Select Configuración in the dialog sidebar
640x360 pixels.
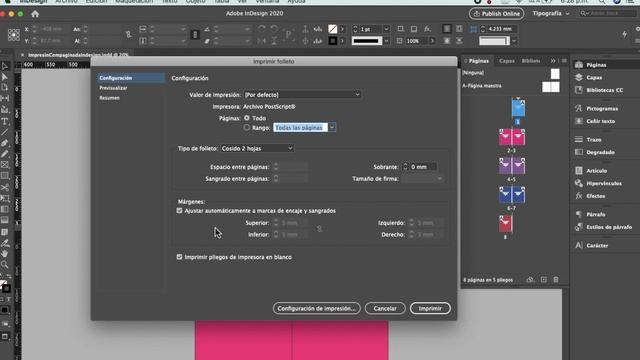pyautogui.click(x=131, y=78)
